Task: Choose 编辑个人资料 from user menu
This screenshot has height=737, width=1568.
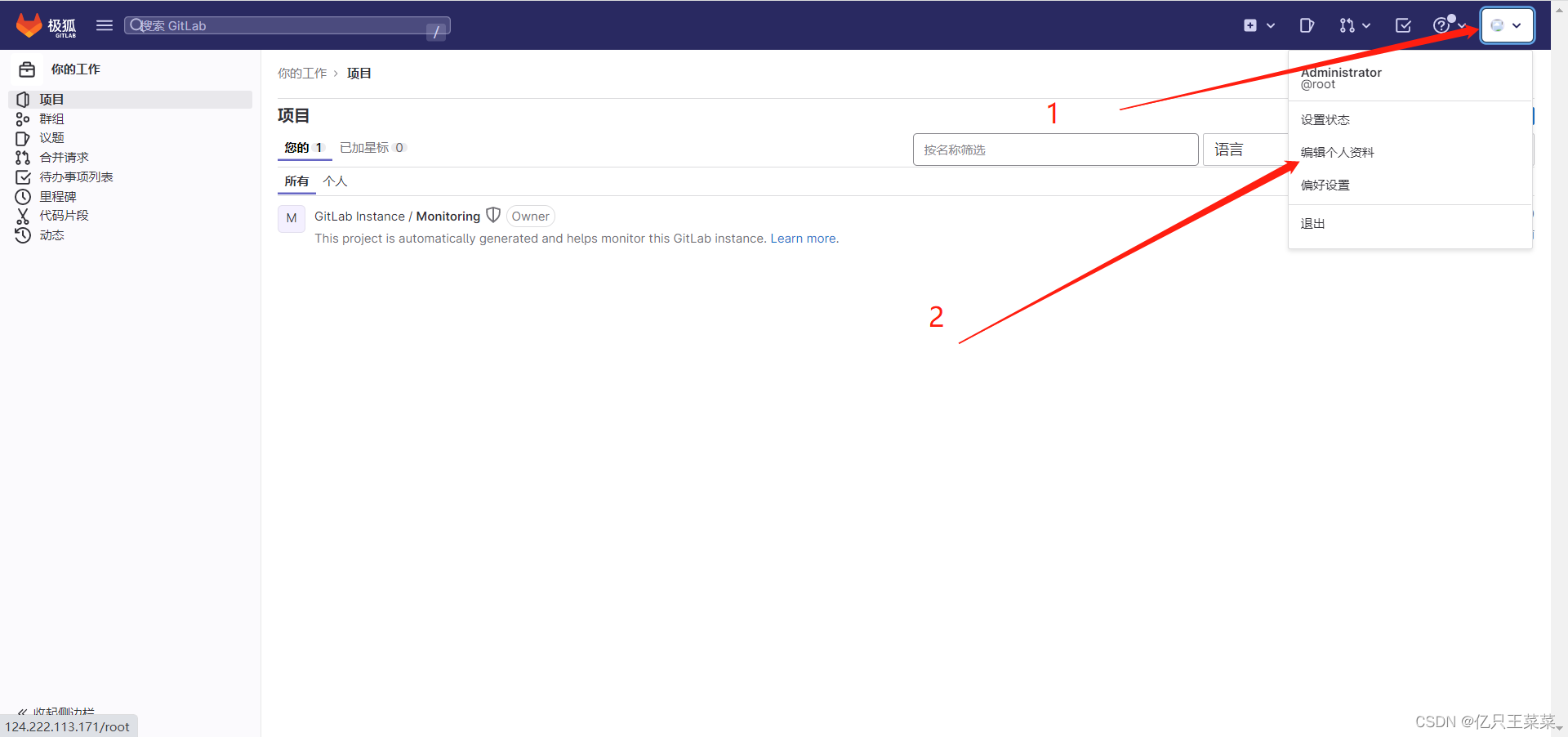Action: (1410, 153)
